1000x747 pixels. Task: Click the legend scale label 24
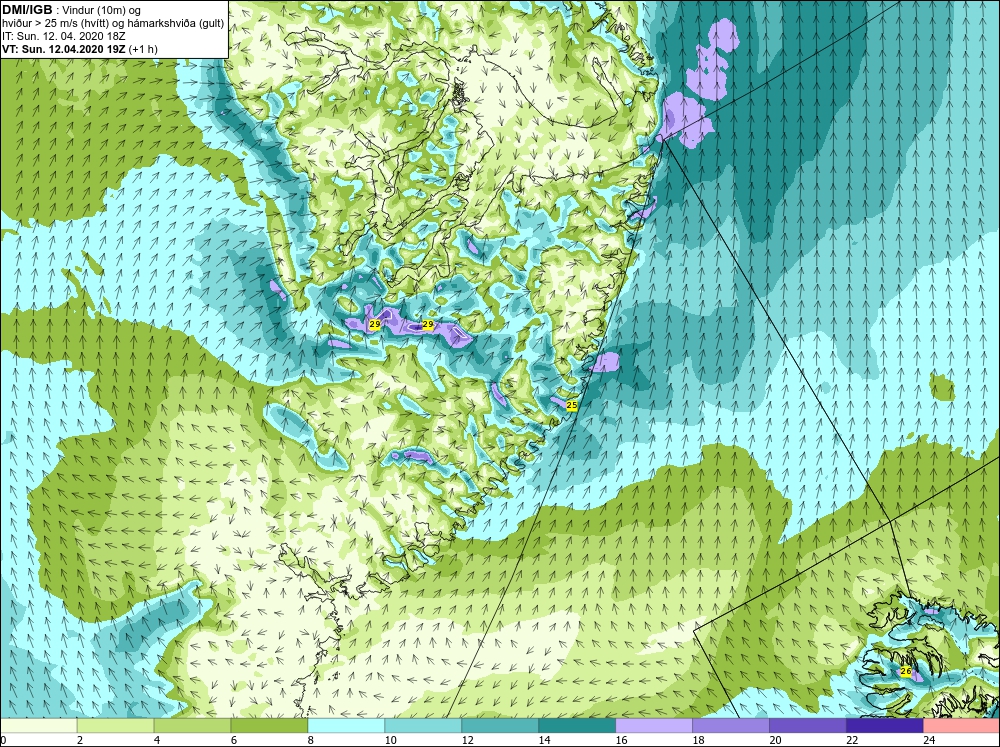(x=929, y=740)
